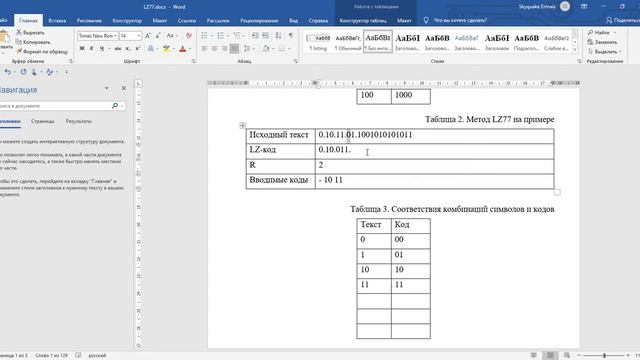The width and height of the screenshot is (640, 360).
Task: Select the Обычный style thumbnail
Action: point(348,42)
